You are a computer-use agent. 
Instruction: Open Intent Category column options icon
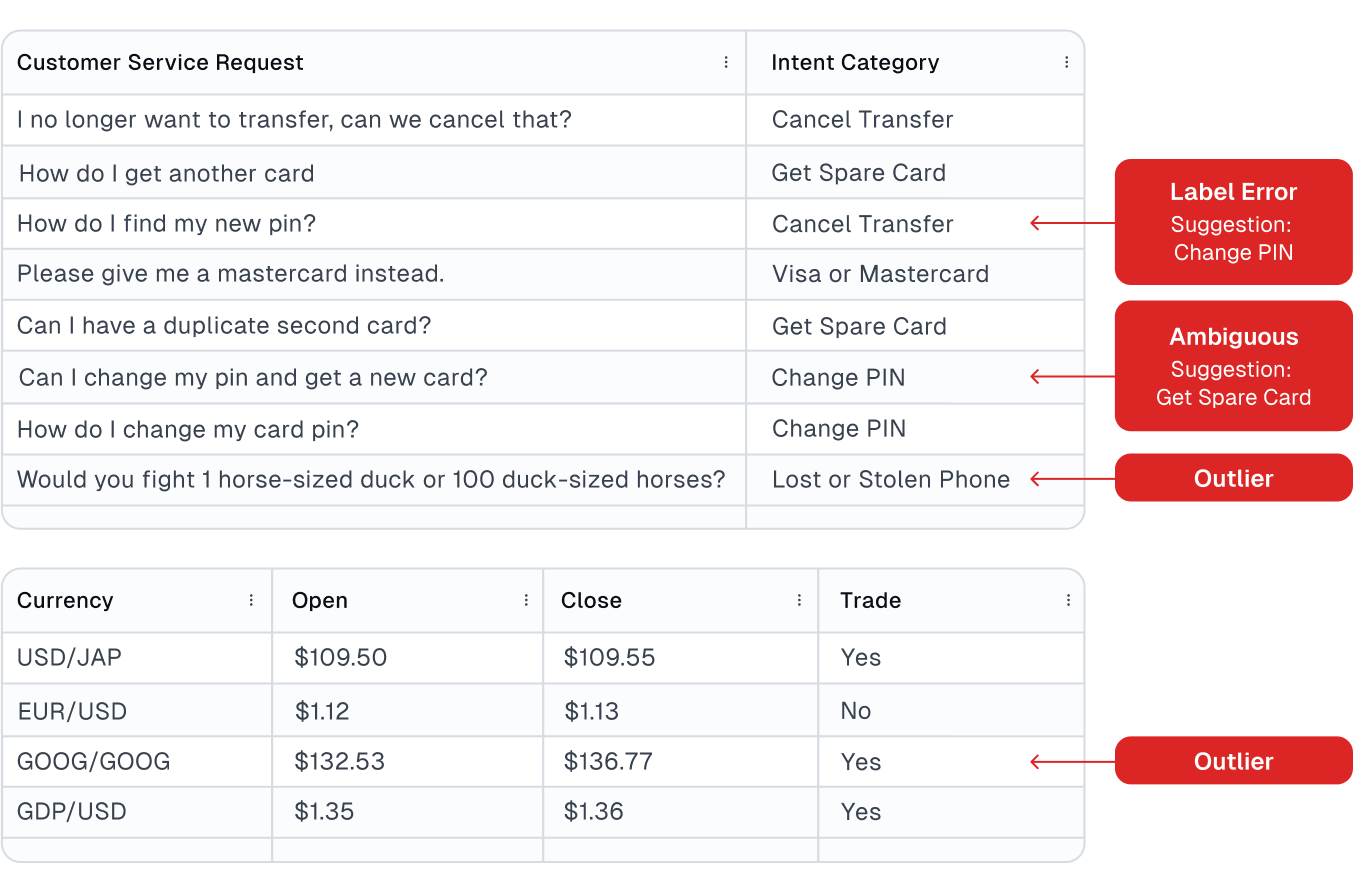click(1066, 63)
